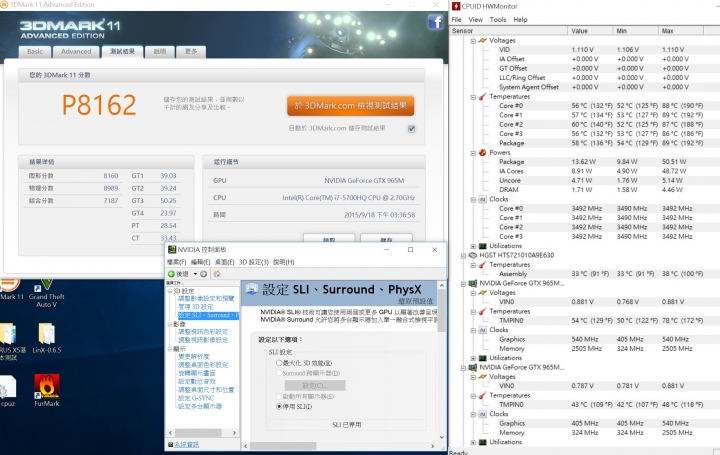720x455 pixels.
Task: Collapse the Clocks node above Core #0 3492 MHz
Action: (473, 200)
